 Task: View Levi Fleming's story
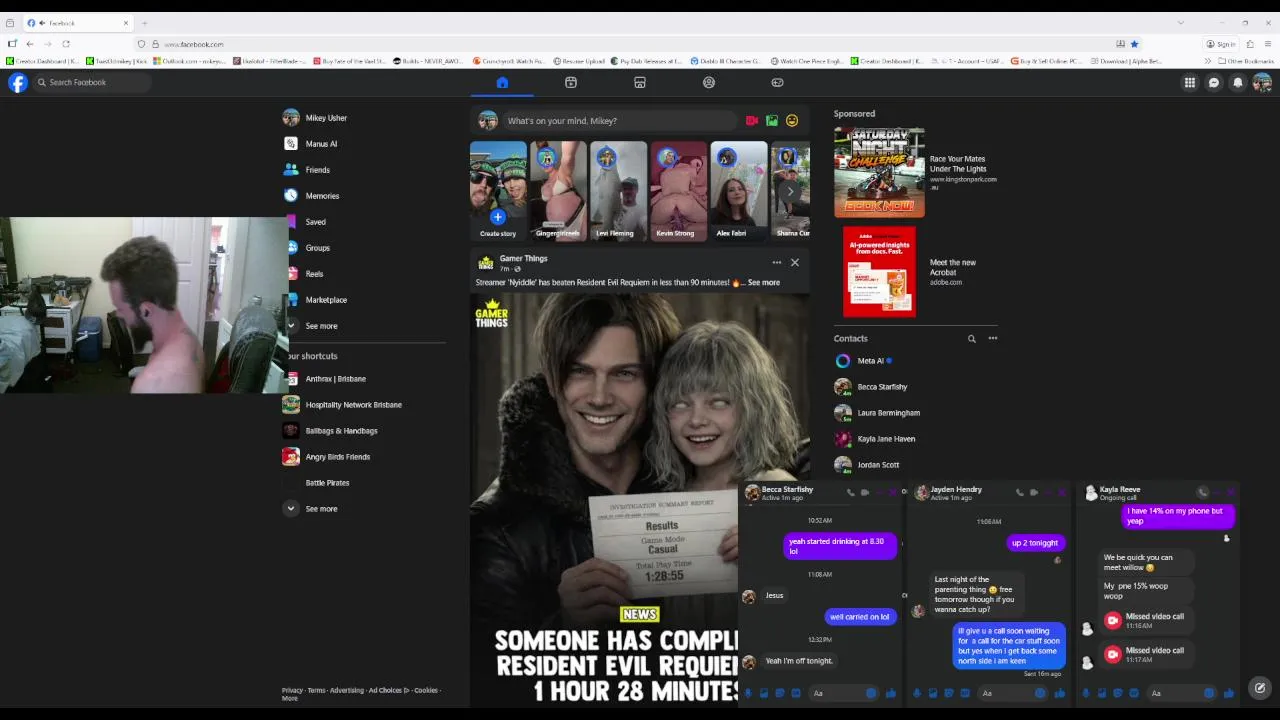[618, 191]
